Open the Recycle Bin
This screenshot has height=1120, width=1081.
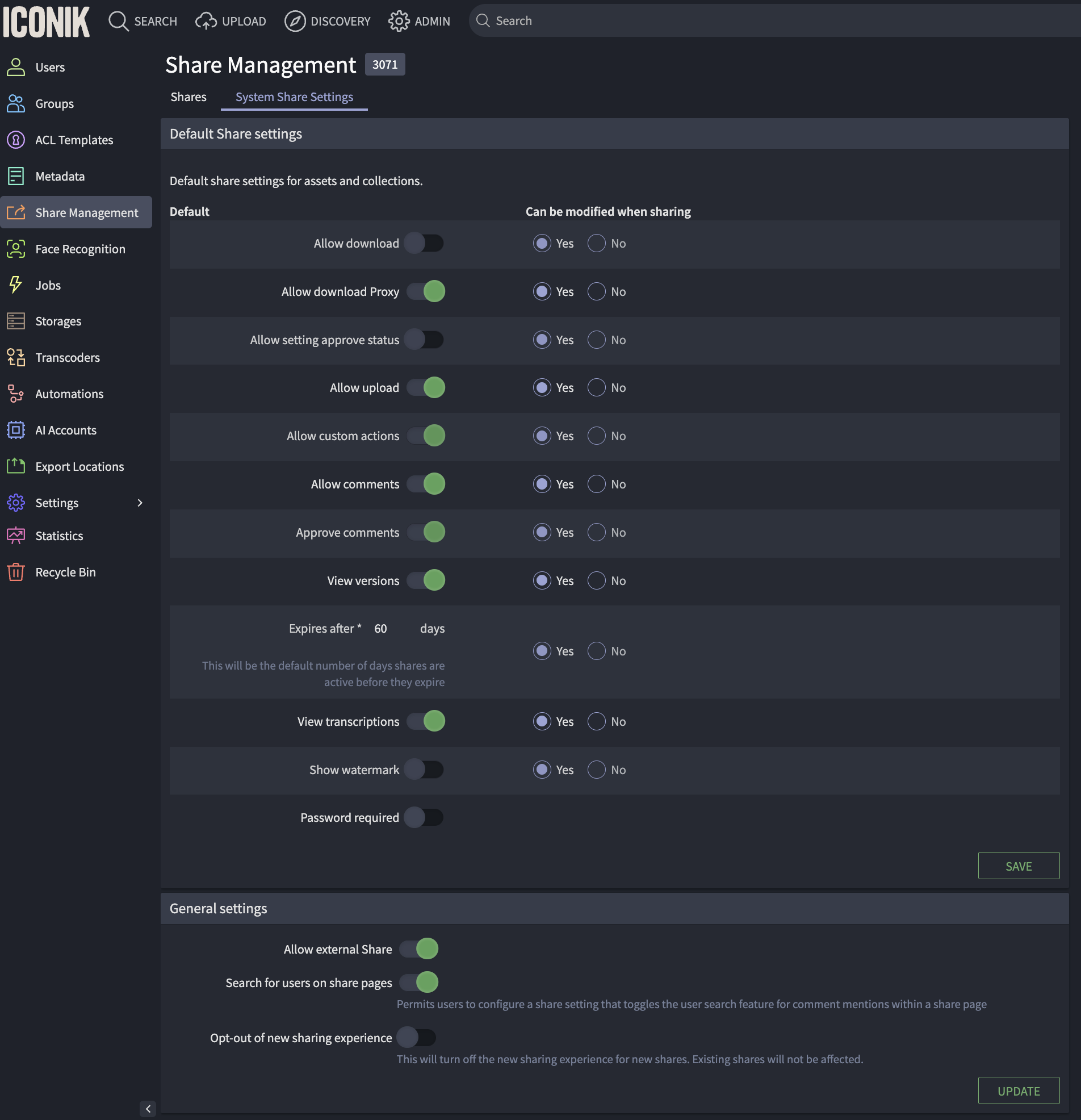tap(65, 571)
